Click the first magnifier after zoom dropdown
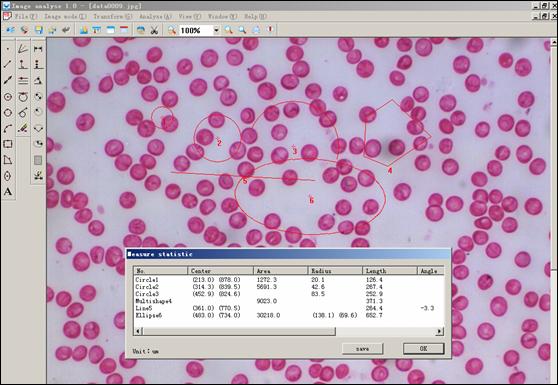The width and height of the screenshot is (558, 385). pos(228,30)
